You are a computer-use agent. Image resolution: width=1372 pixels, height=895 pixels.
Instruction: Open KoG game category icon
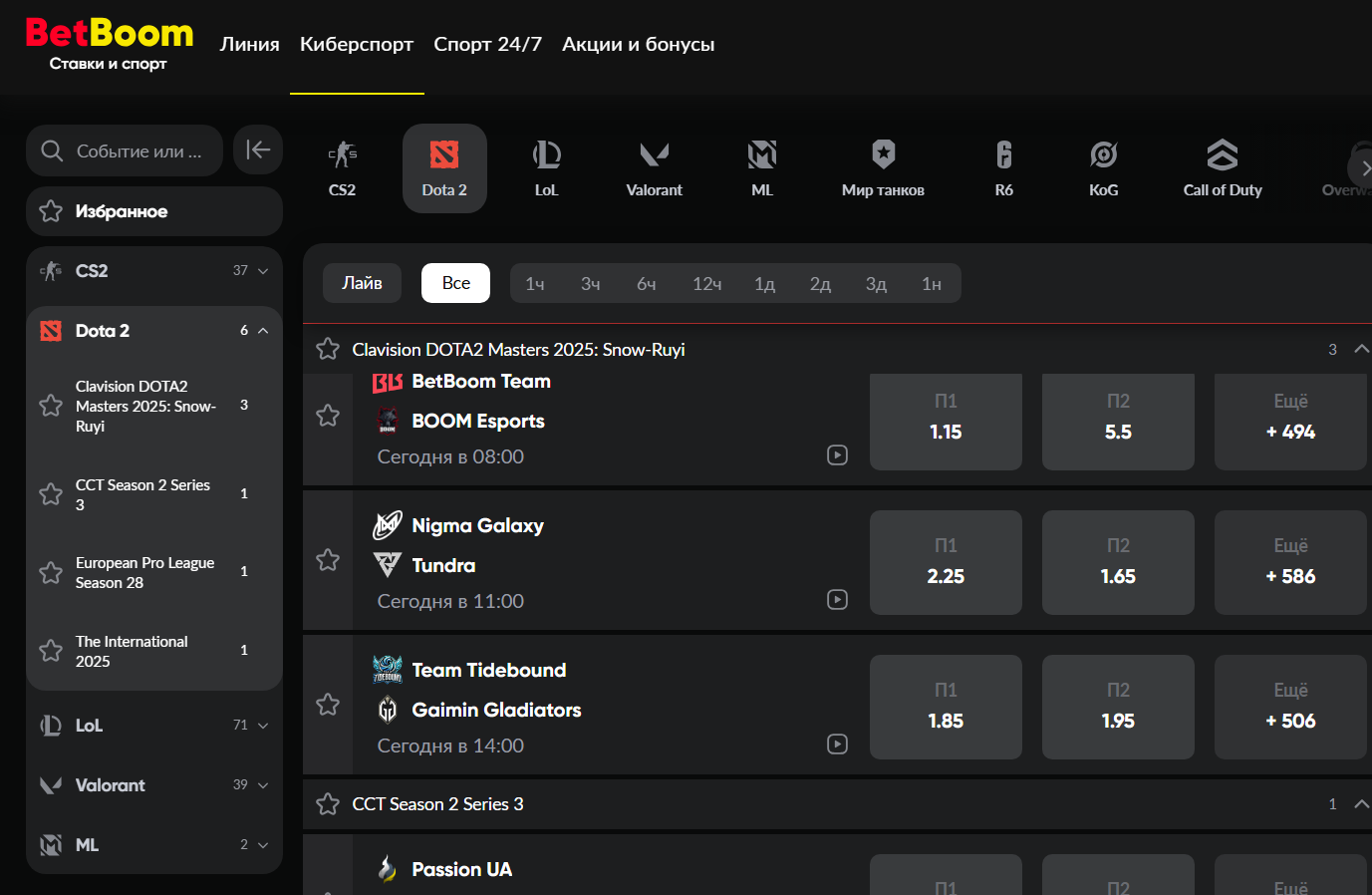click(1104, 155)
